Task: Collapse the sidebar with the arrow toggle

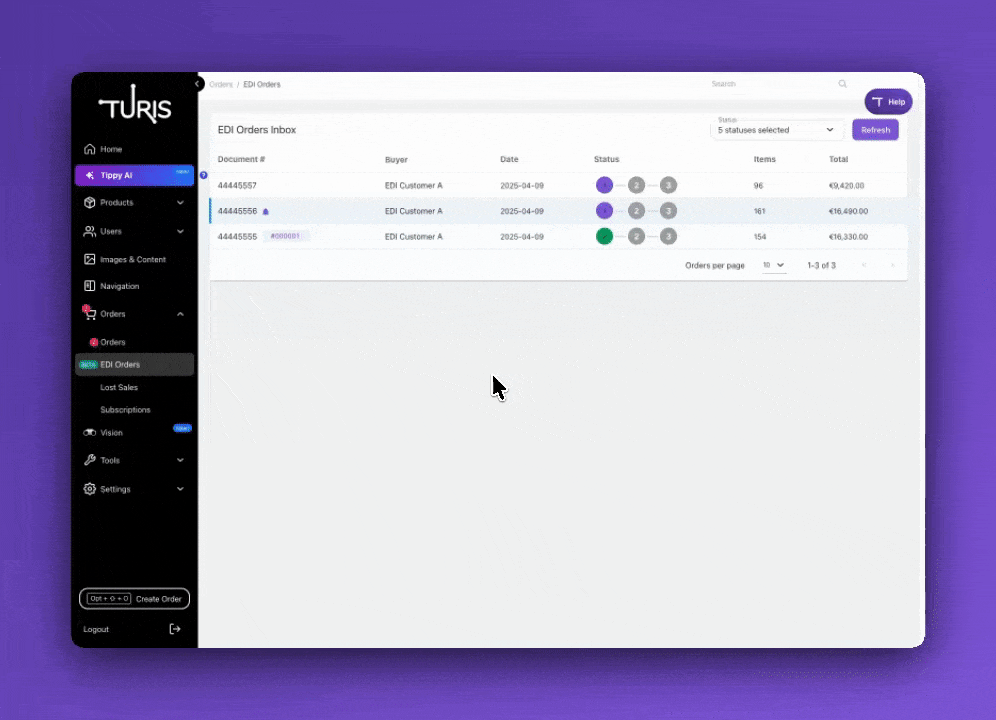Action: [x=199, y=84]
